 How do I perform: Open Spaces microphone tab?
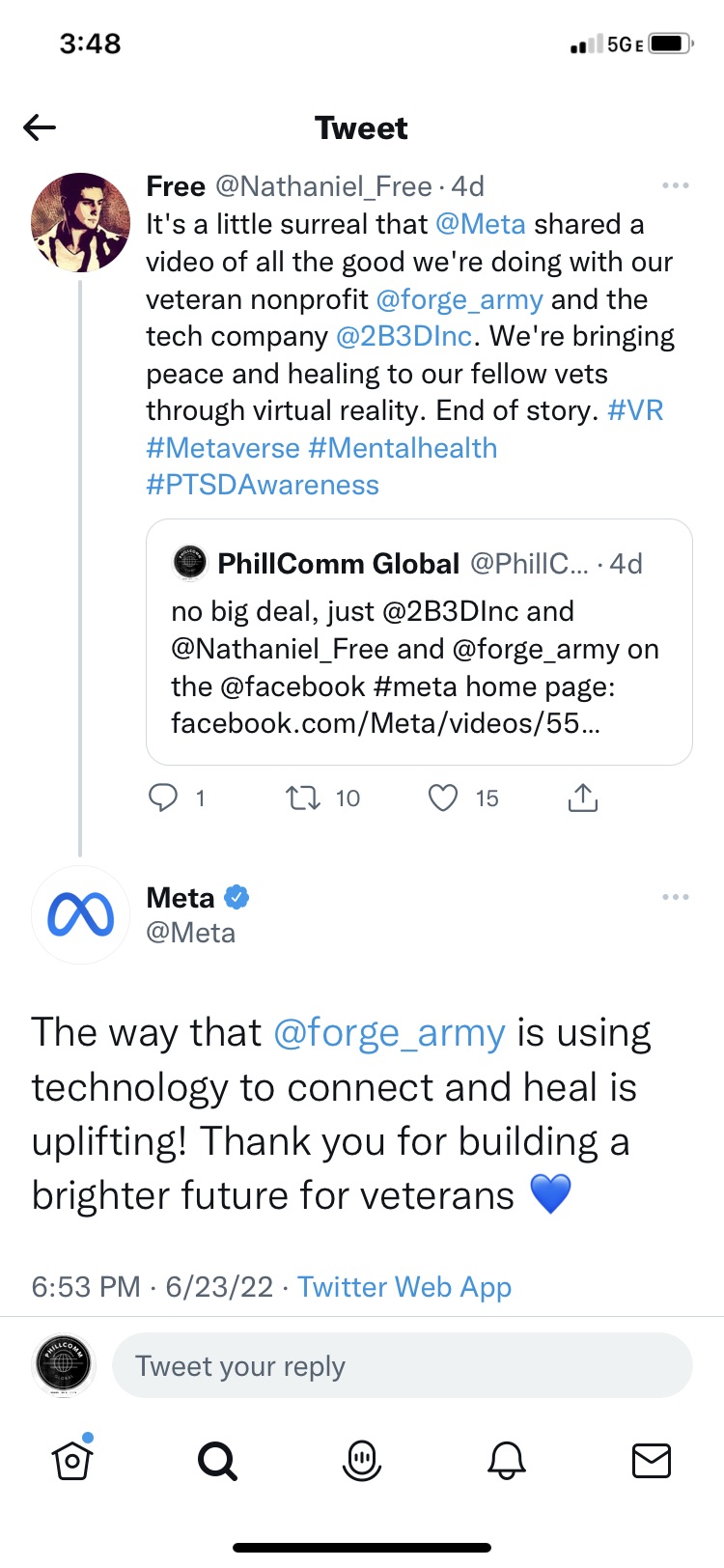click(362, 1460)
